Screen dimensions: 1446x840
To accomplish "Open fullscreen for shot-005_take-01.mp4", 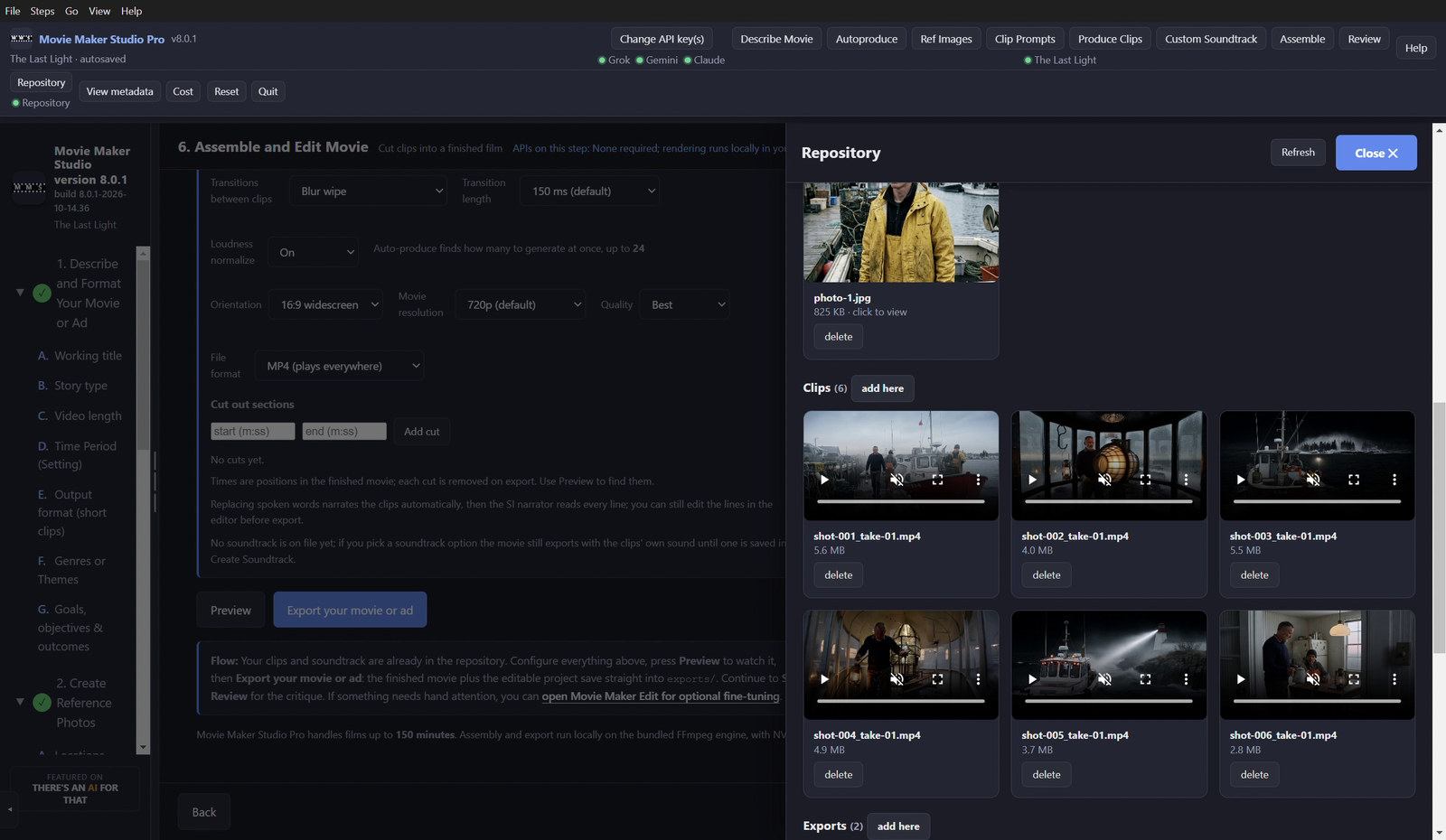I will coord(1145,679).
